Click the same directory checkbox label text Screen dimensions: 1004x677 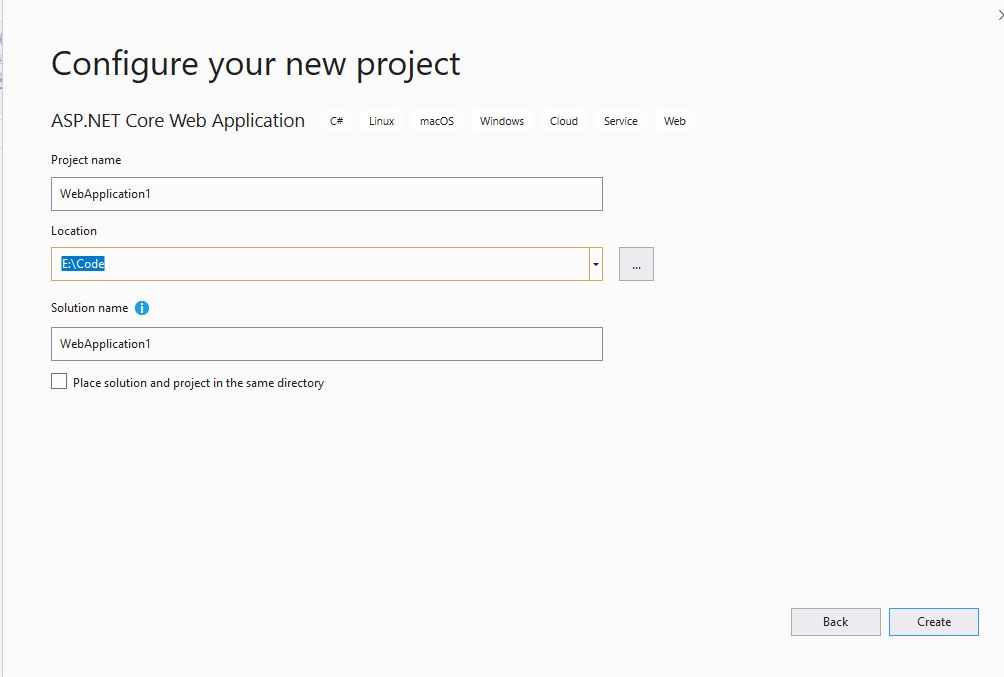click(x=198, y=383)
